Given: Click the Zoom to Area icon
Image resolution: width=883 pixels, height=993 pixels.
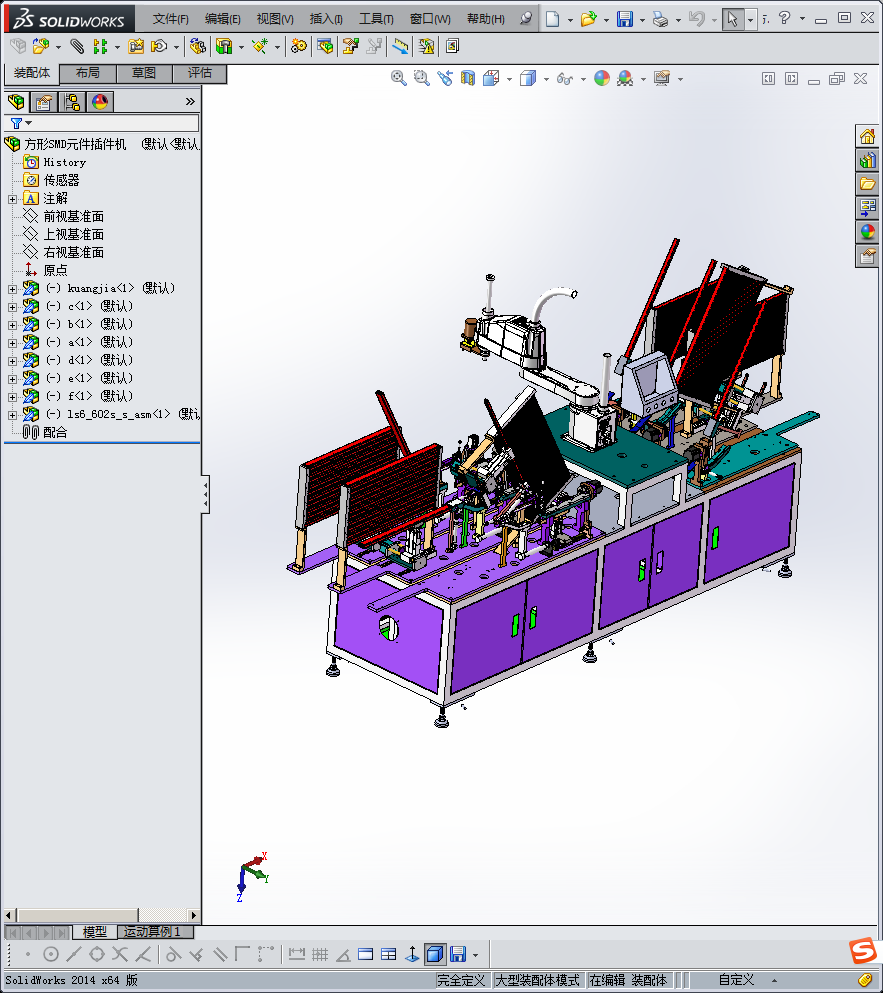Looking at the screenshot, I should tap(421, 79).
